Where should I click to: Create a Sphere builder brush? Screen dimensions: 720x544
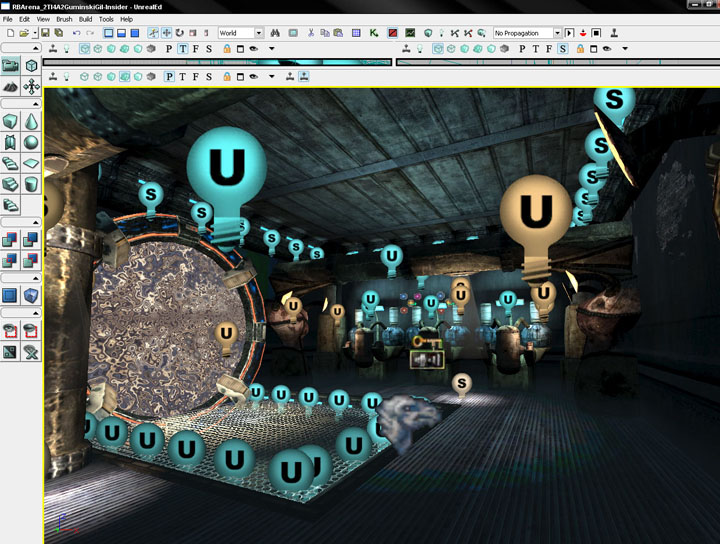tap(31, 143)
